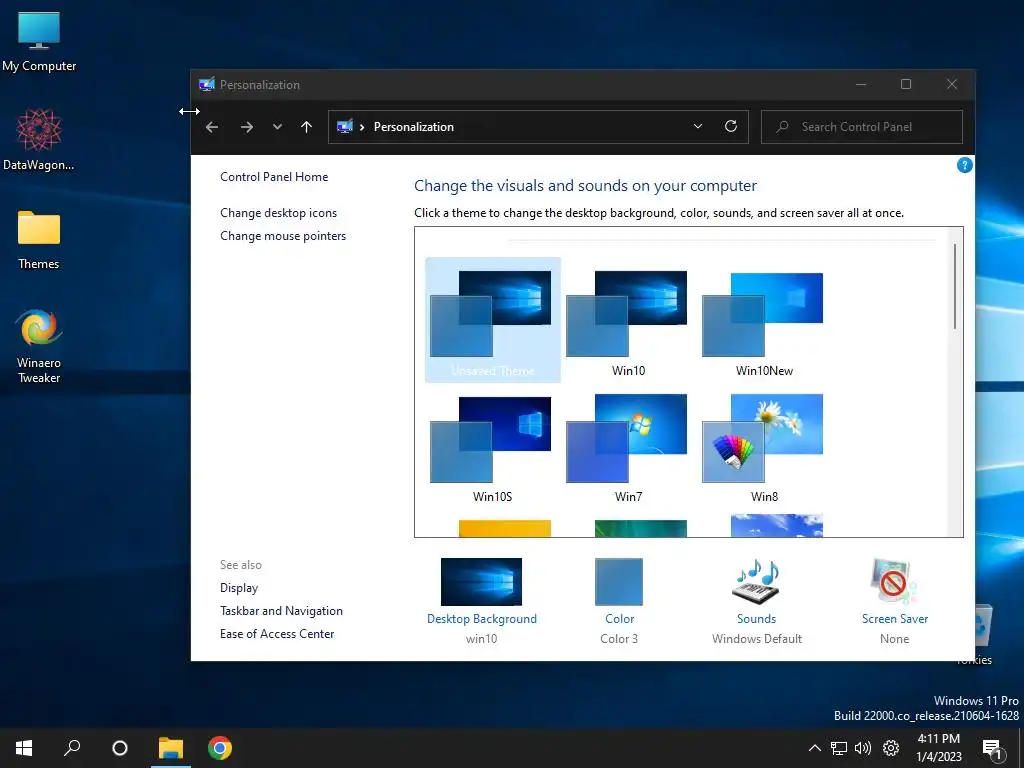Open the Windows Start menu
This screenshot has width=1024, height=768.
pos(24,748)
